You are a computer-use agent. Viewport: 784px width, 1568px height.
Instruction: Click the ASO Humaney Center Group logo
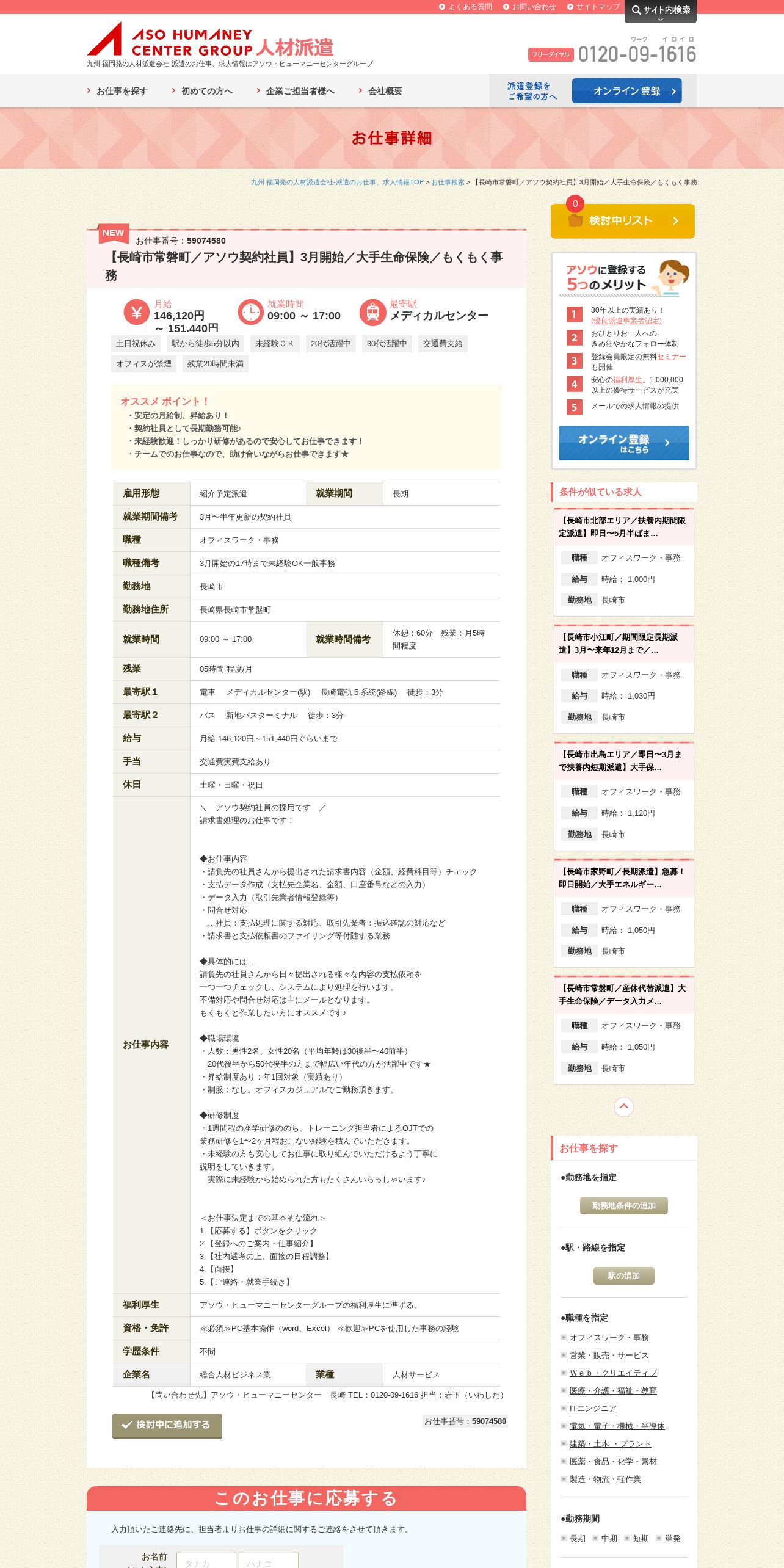[x=211, y=40]
